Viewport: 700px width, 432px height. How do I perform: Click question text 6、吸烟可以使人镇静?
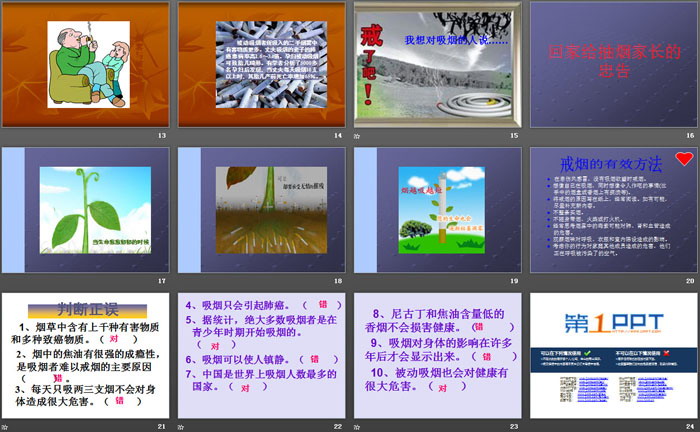[237, 359]
